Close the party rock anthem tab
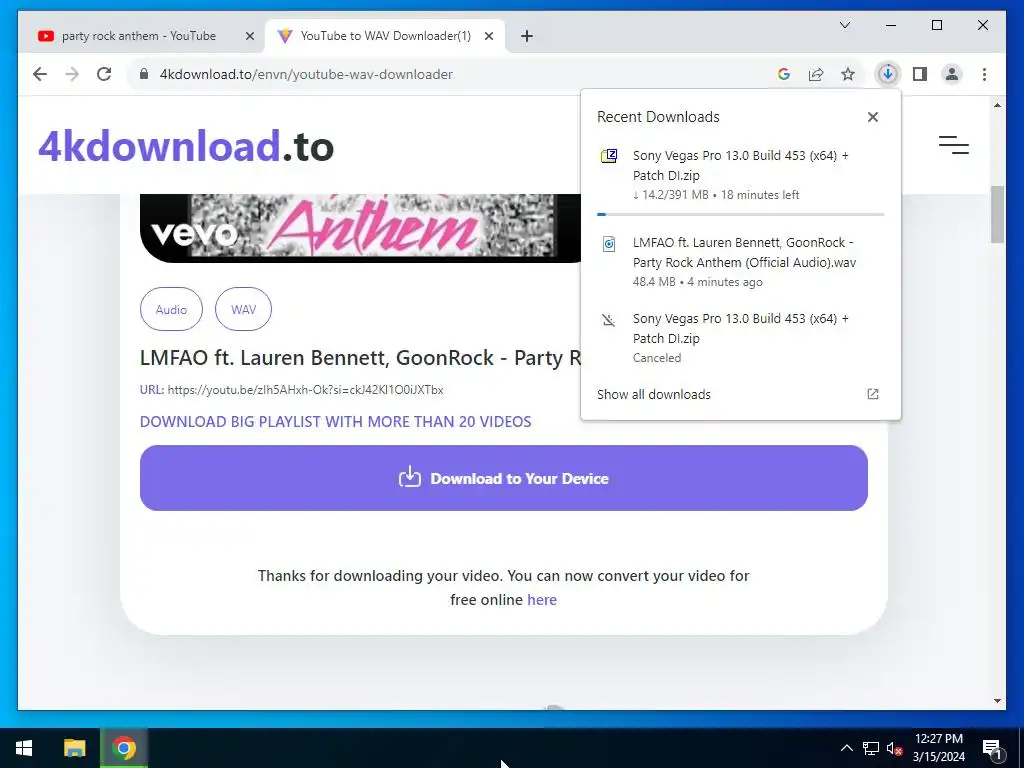The width and height of the screenshot is (1024, 768). tap(249, 37)
